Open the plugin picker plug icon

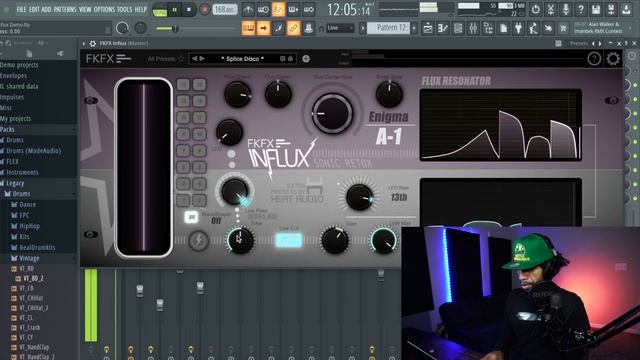[518, 28]
